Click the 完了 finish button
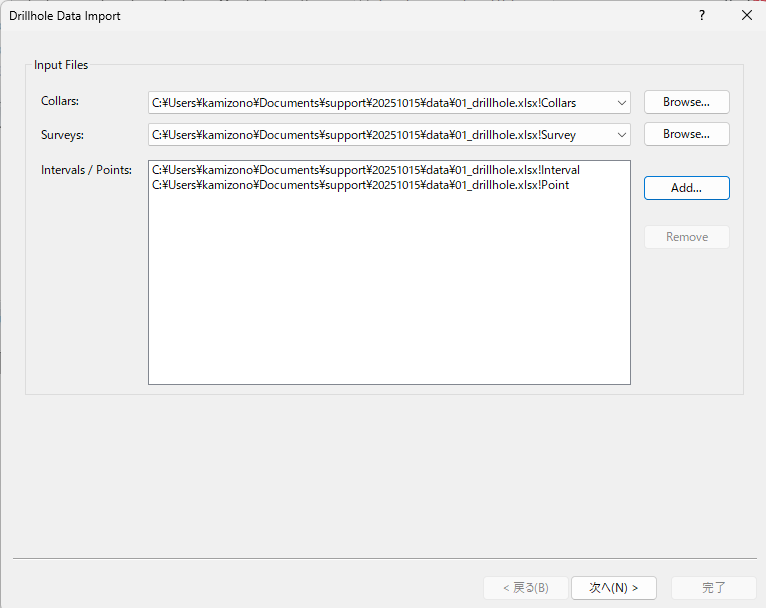 713,588
